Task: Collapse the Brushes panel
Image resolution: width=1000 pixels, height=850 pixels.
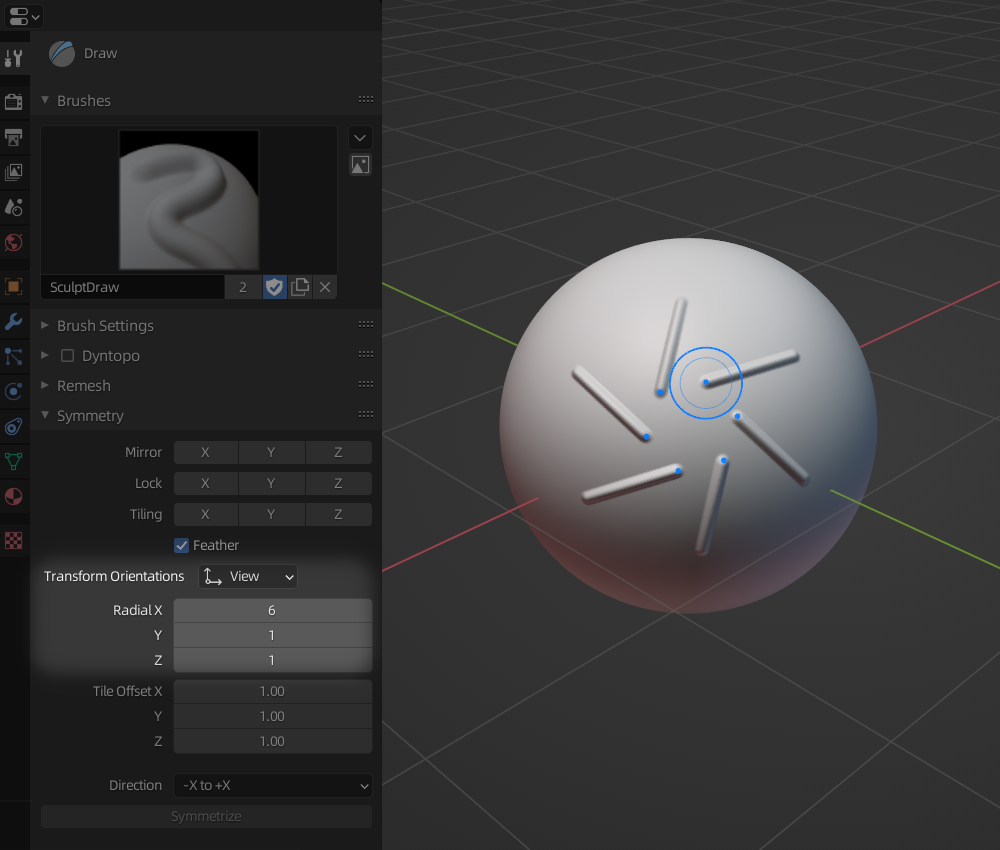Action: pos(45,100)
